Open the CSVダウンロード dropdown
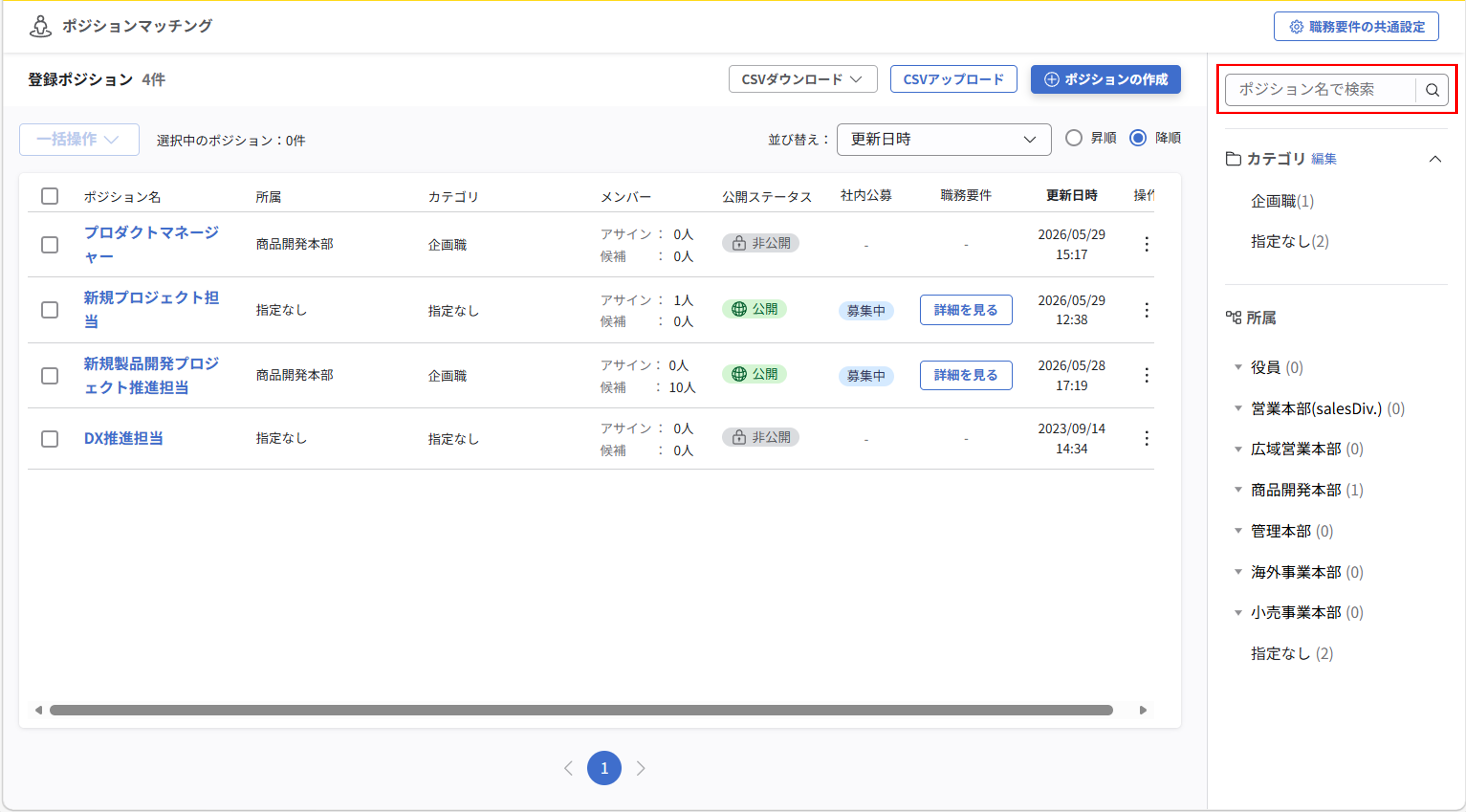Viewport: 1466px width, 812px height. (x=802, y=79)
